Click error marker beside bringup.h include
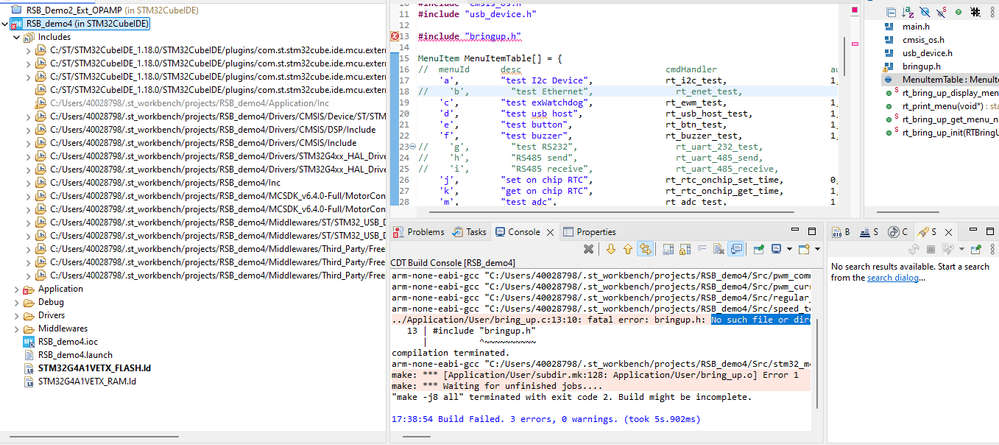 click(395, 36)
